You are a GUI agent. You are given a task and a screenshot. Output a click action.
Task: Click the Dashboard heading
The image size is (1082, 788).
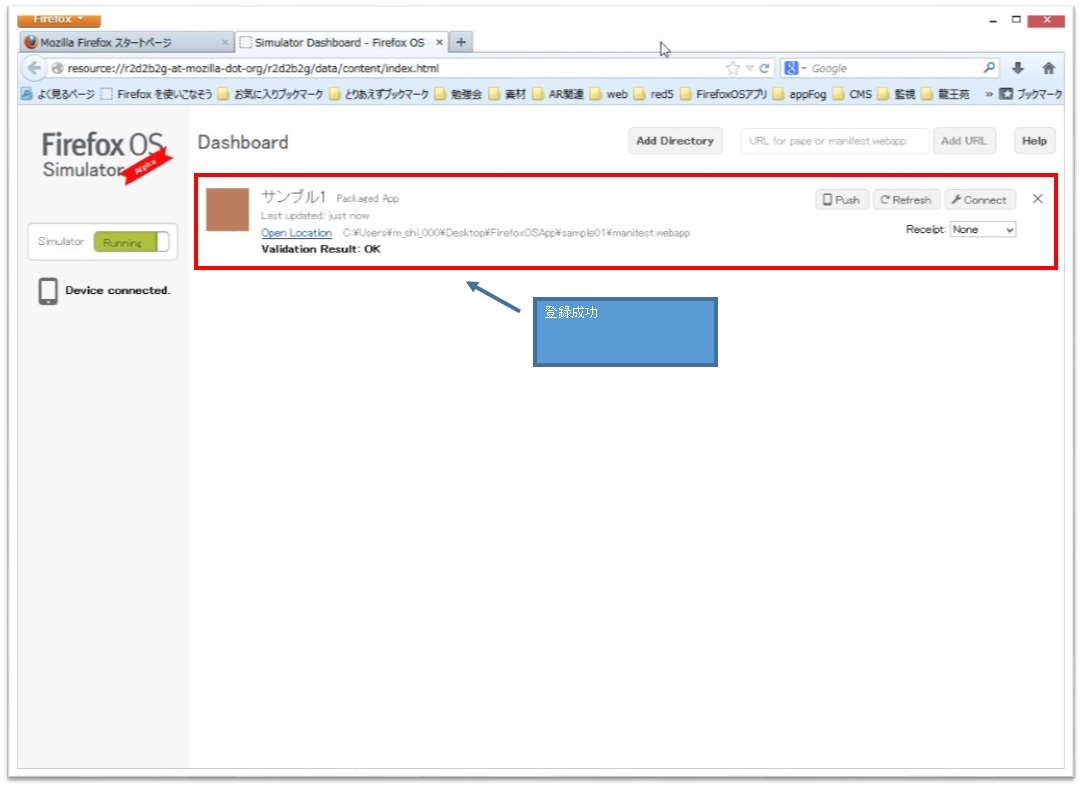pos(243,142)
